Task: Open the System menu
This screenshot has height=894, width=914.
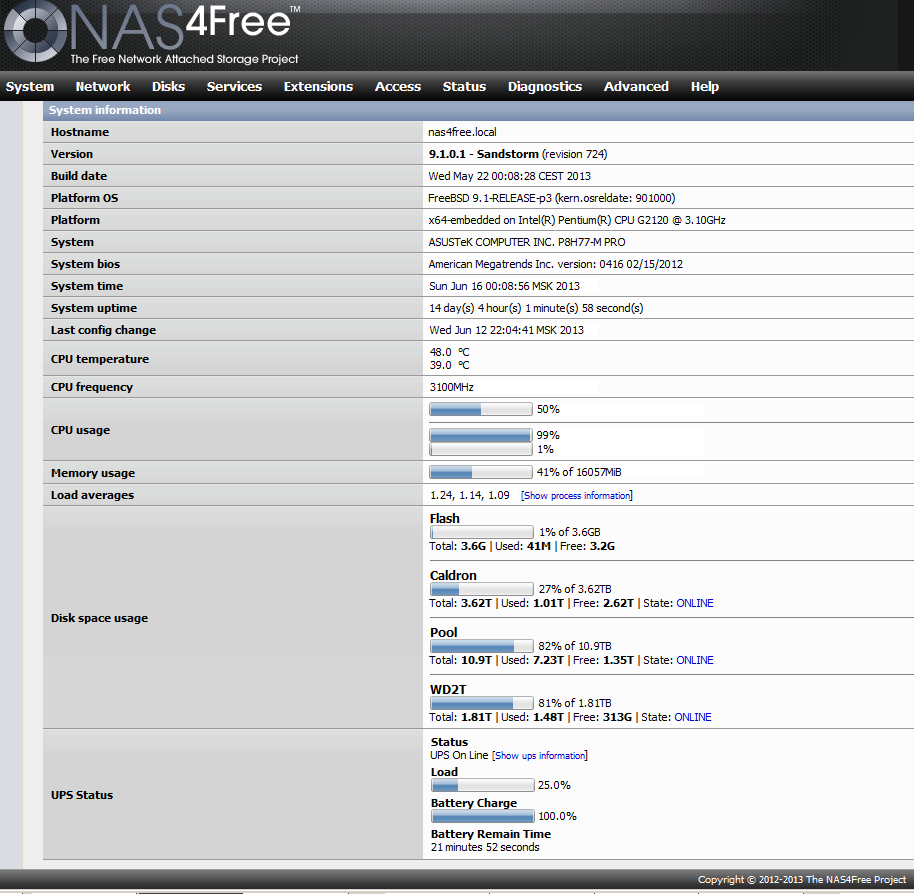Action: point(30,86)
